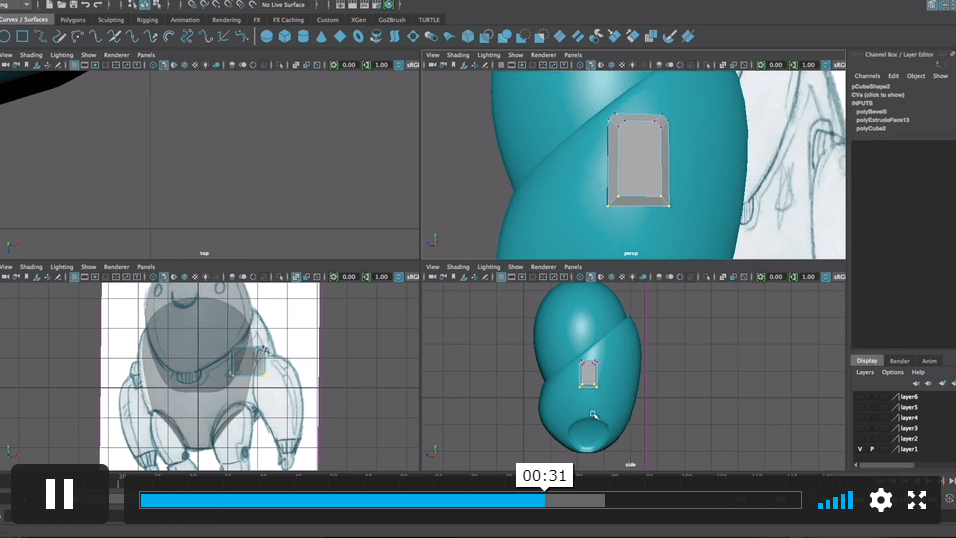Screen dimensions: 956x538
Task: Click the video progress bar
Action: 470,500
